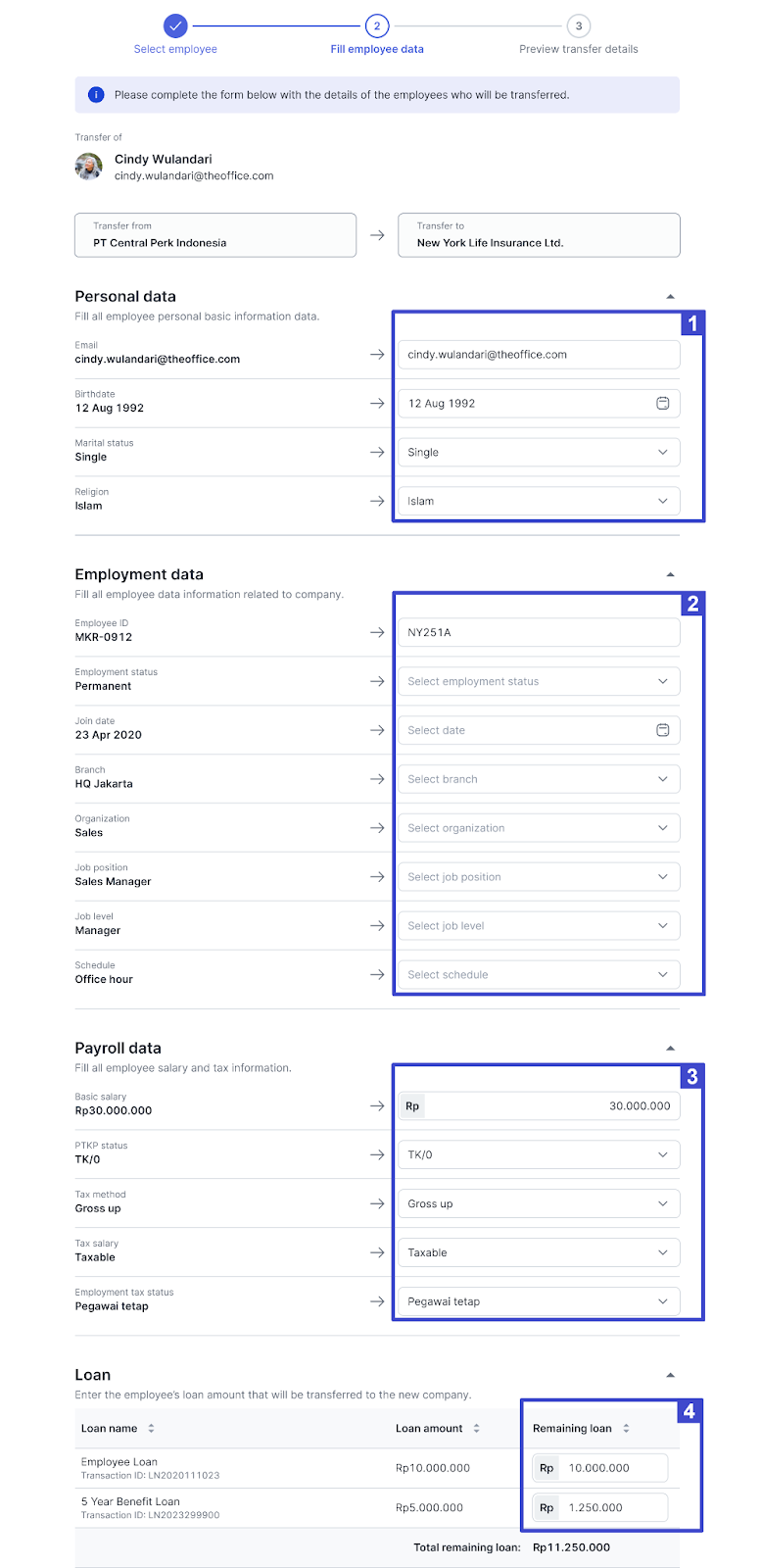Open the Birthdate calendar picker icon
The width and height of the screenshot is (761, 1568).
tap(662, 403)
